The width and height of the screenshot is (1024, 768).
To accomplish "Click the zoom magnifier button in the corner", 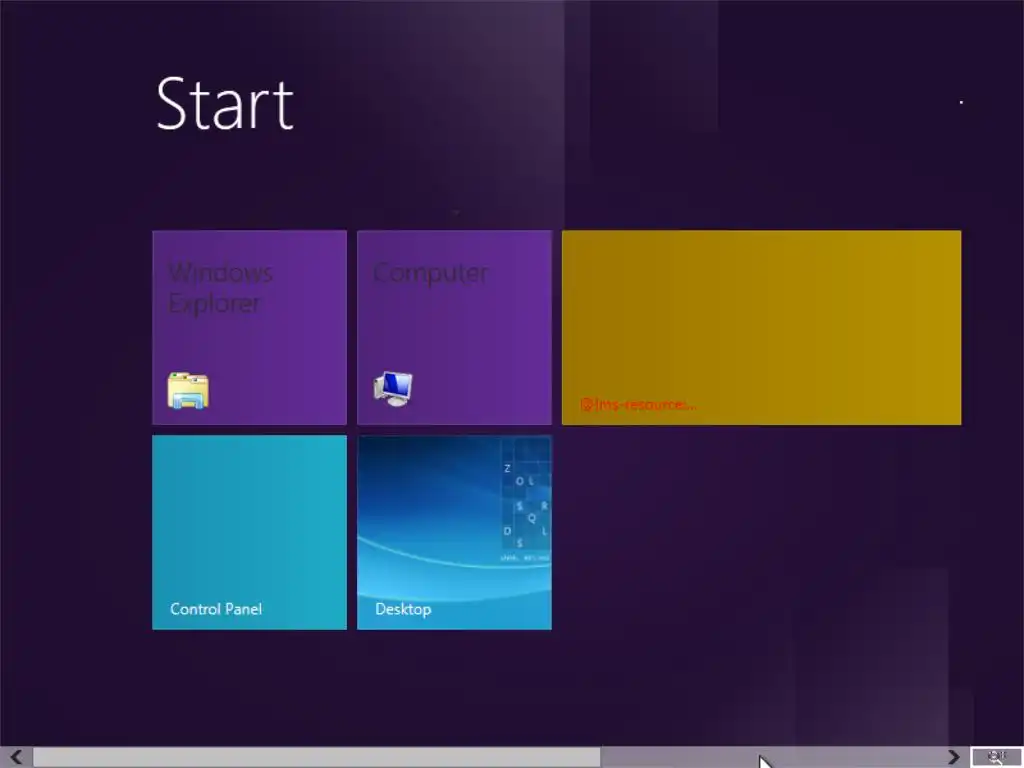I will click(x=997, y=757).
